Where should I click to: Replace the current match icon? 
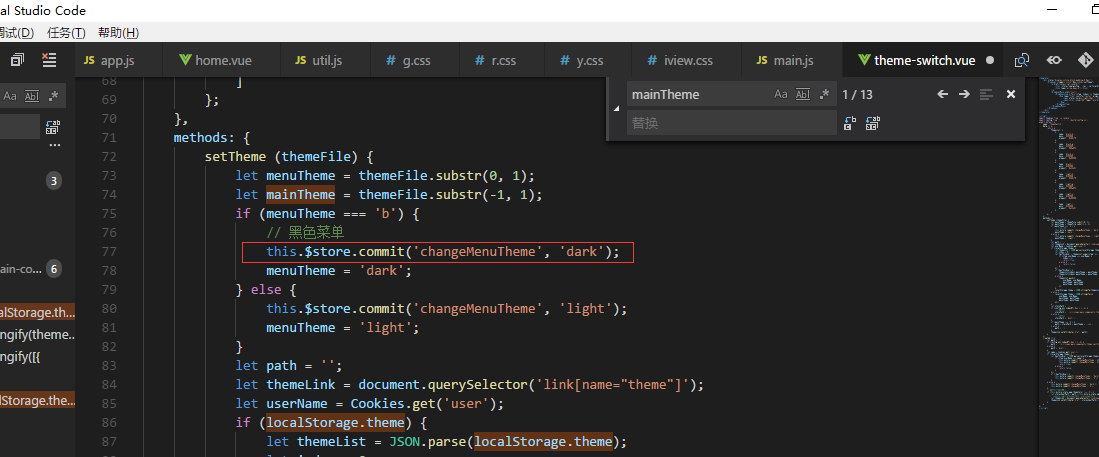coord(849,124)
